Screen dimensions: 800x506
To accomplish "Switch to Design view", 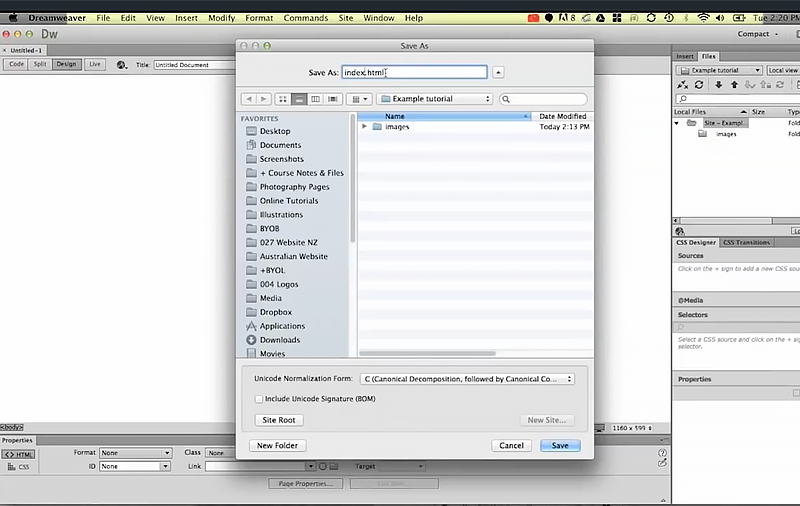I will [66, 64].
